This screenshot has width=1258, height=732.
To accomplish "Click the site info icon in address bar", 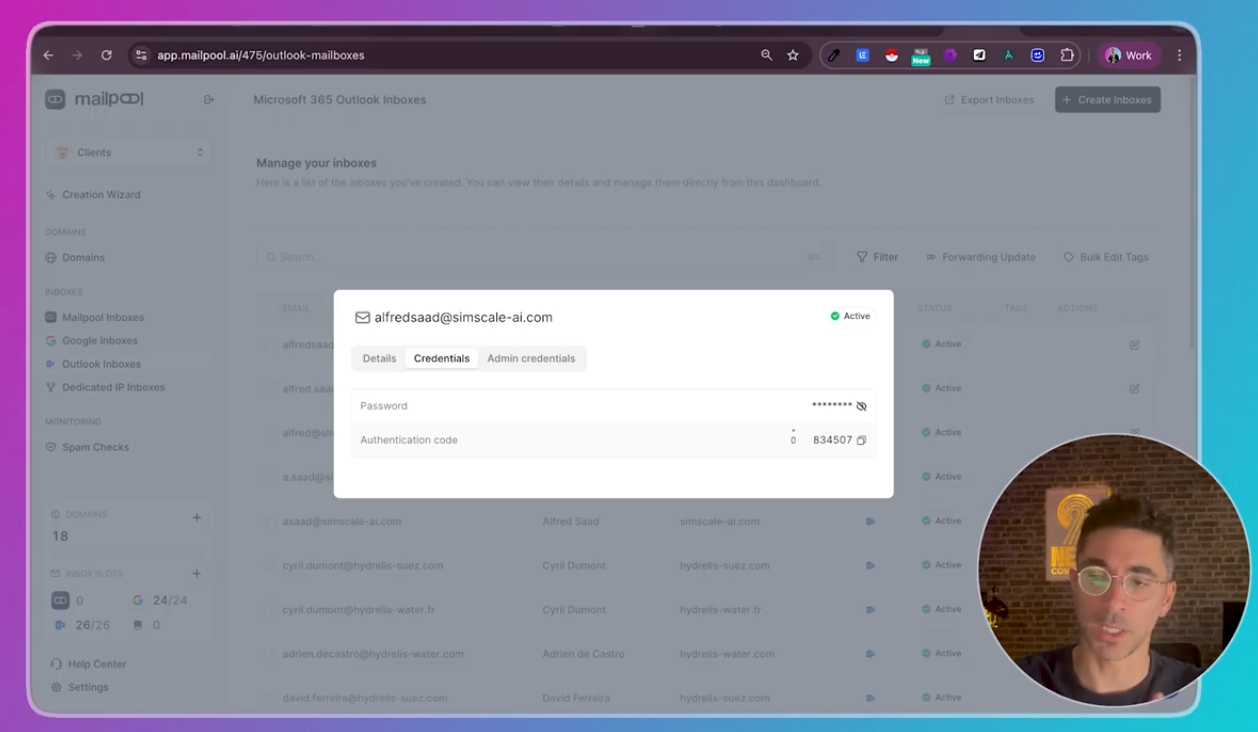I will click(141, 55).
